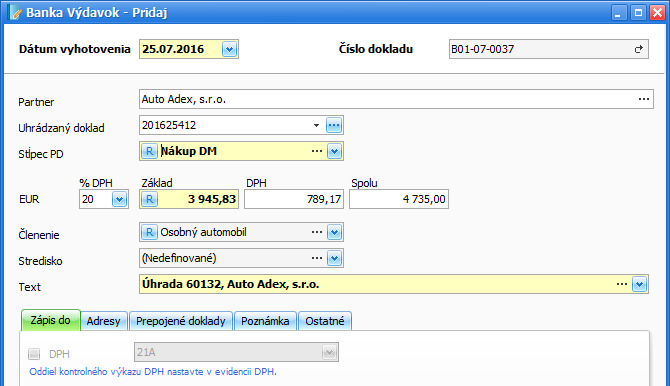Click the Stredisko value (Nedefinované)
Viewport: 670px width, 386px height.
coord(179,258)
